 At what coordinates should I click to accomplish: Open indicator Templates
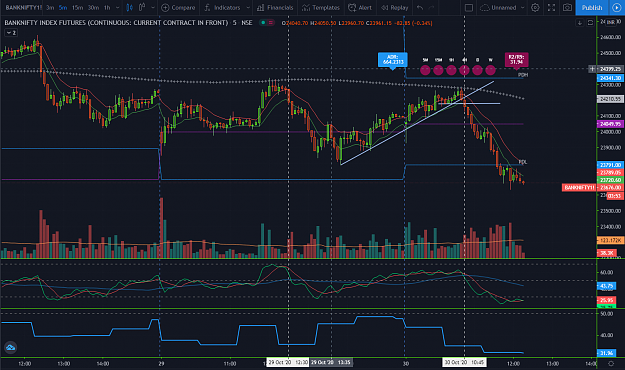coord(321,8)
